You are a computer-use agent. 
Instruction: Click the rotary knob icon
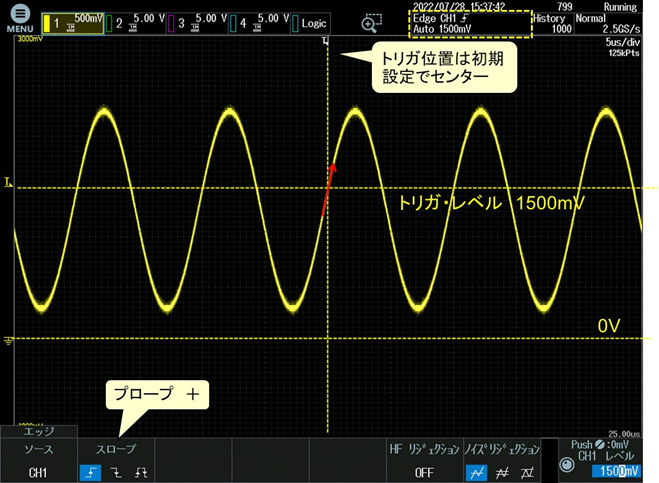click(x=567, y=465)
